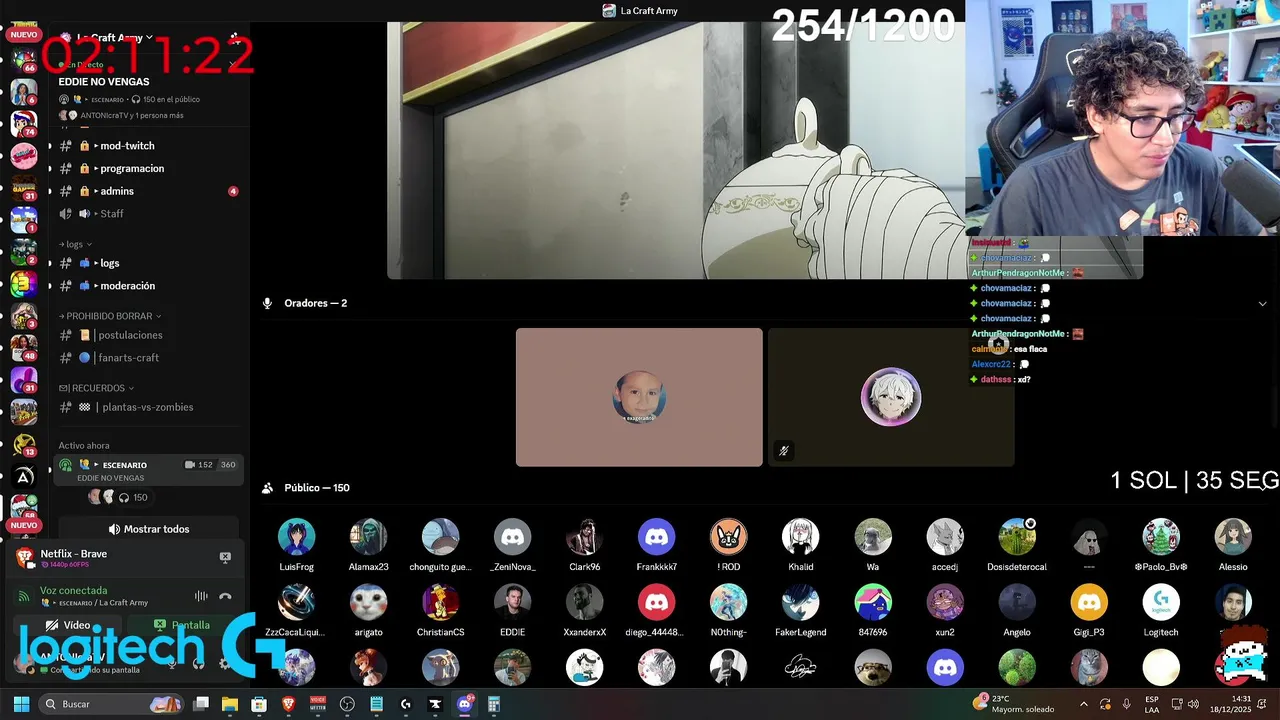Select the server icon showing letter A

click(24, 478)
